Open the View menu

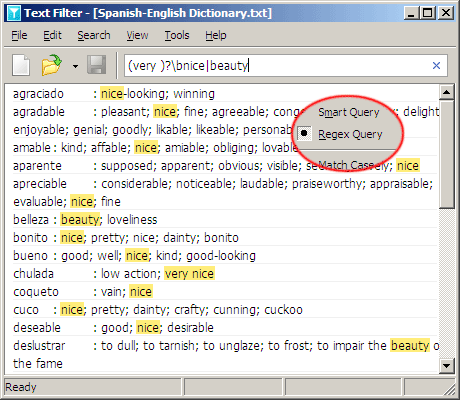pos(137,35)
